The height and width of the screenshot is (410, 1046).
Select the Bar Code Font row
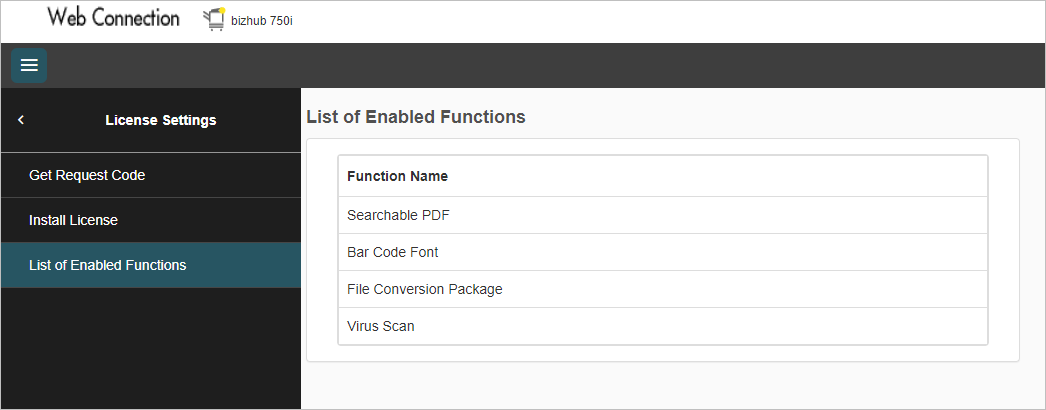662,252
